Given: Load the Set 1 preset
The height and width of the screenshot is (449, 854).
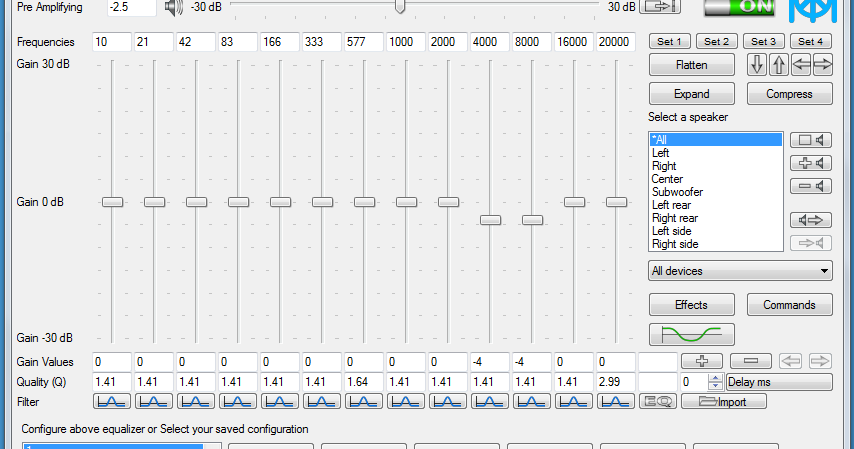Looking at the screenshot, I should 669,41.
